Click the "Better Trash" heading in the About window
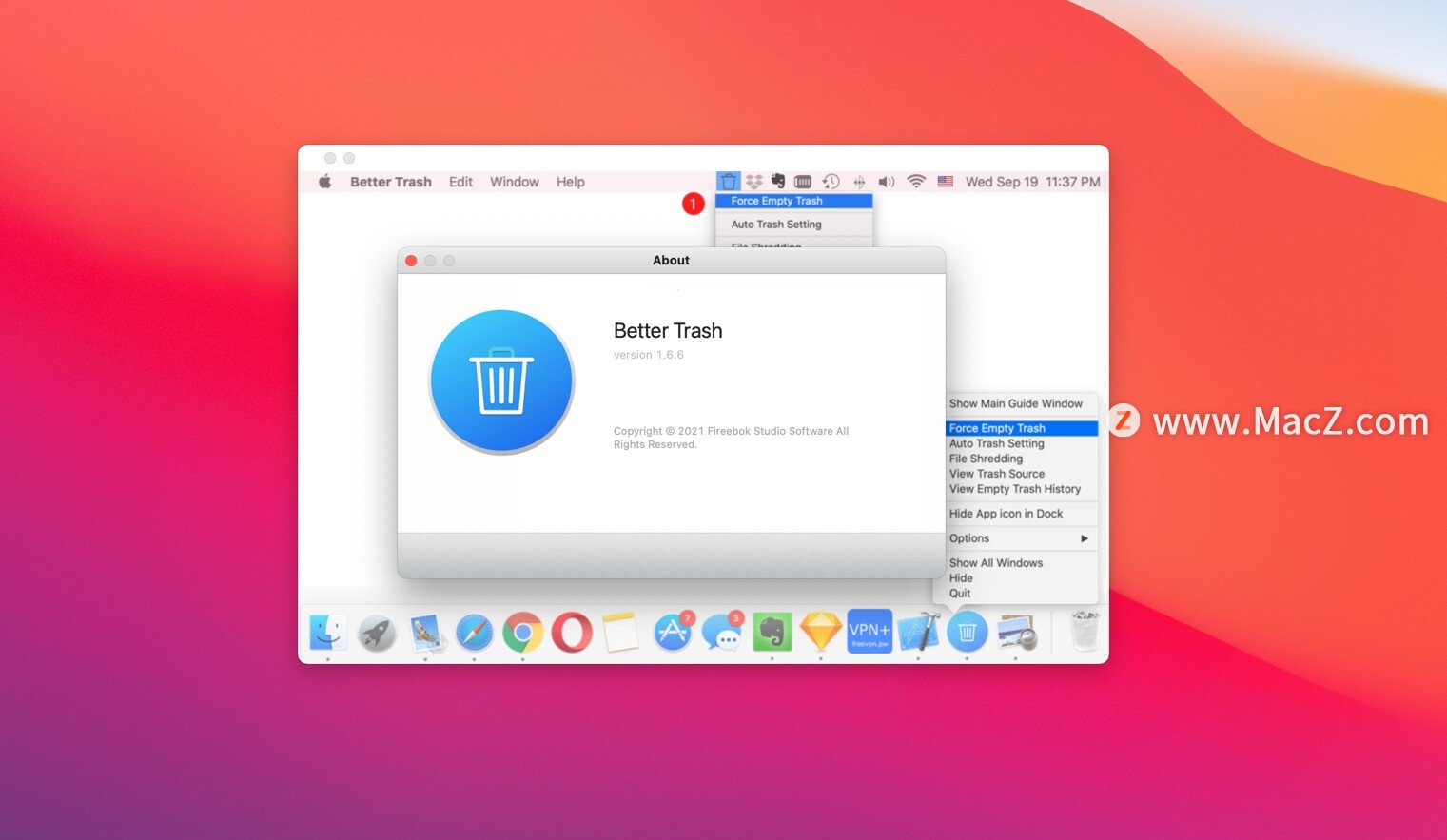Screen dimensions: 1447x840 coord(668,331)
